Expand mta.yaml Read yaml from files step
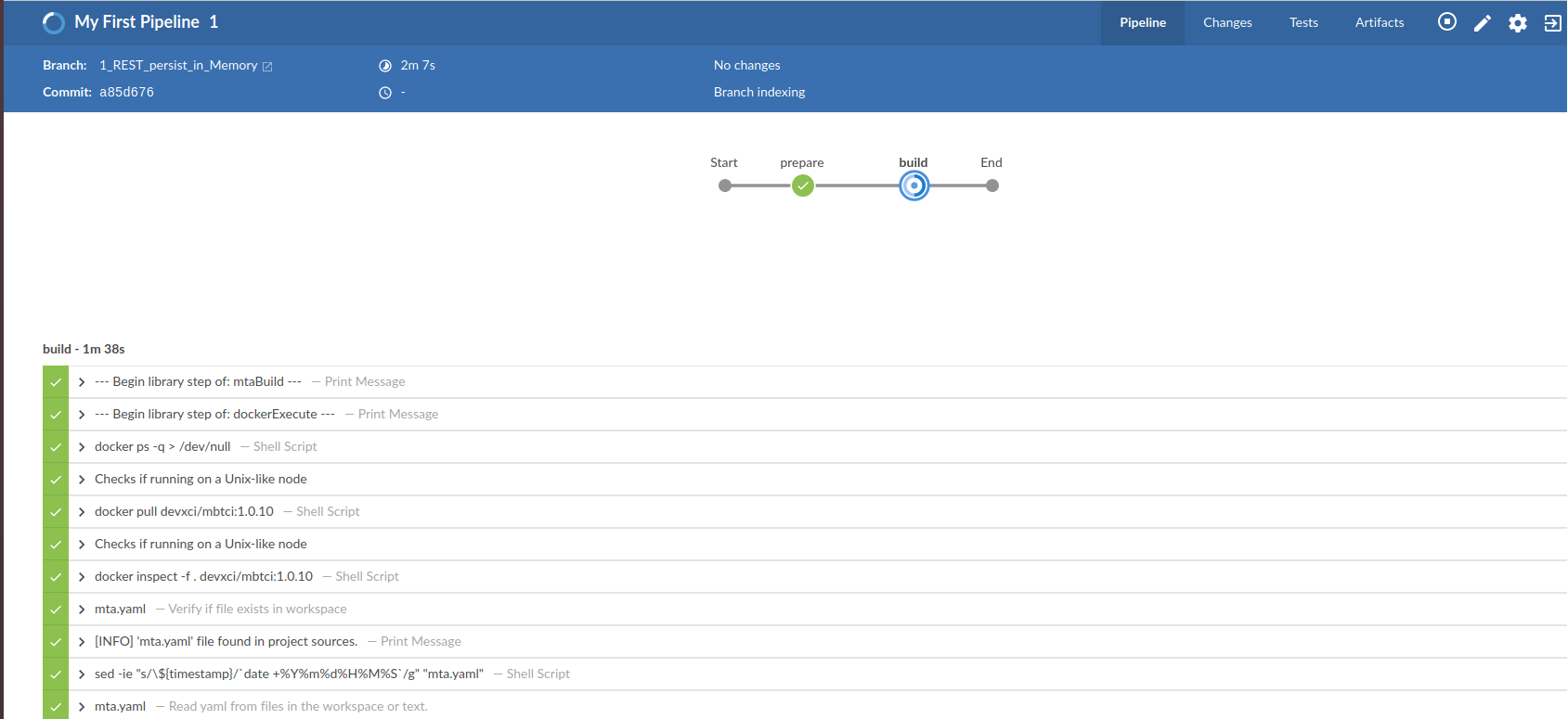The height and width of the screenshot is (719, 1568). coord(82,707)
